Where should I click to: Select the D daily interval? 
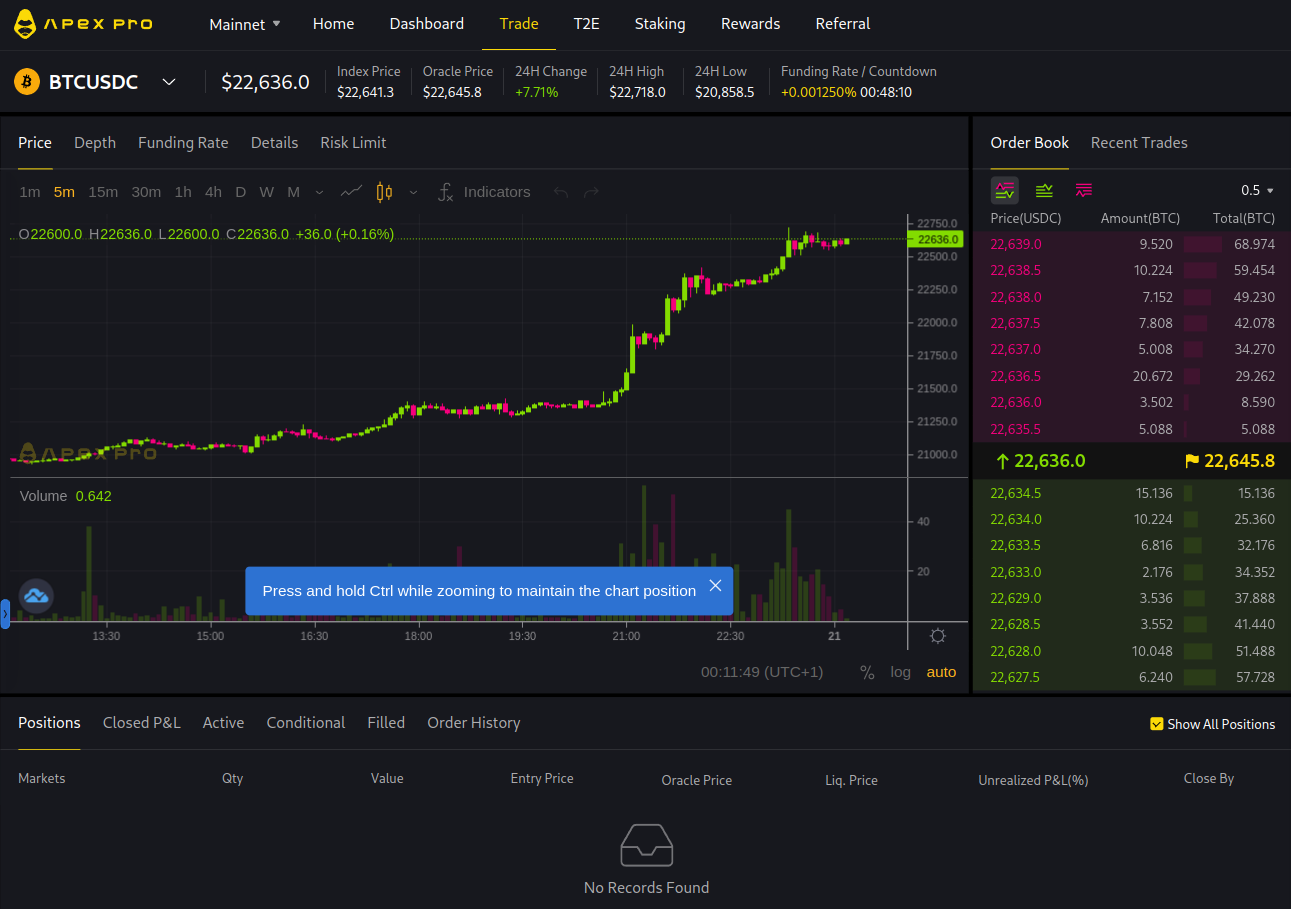[241, 192]
